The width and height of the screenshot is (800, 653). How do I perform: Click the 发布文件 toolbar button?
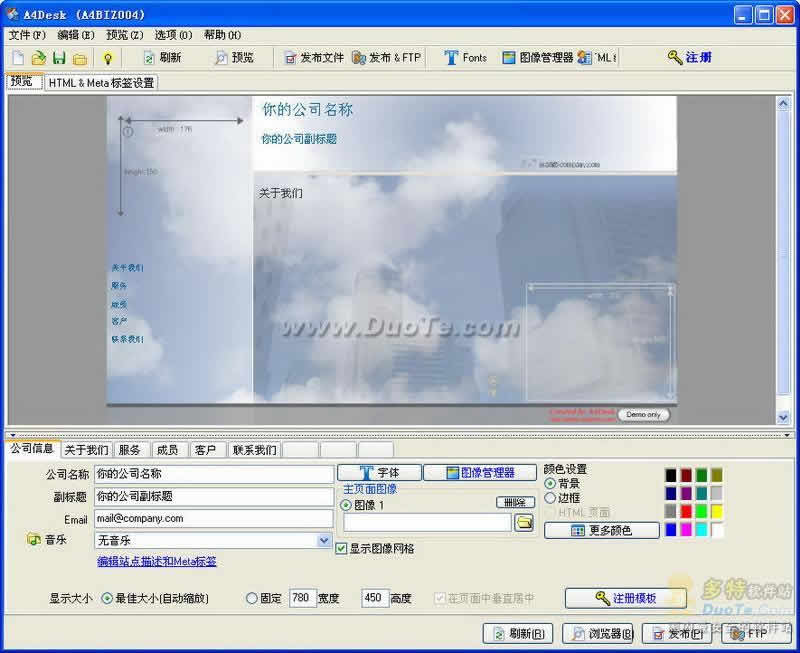314,58
